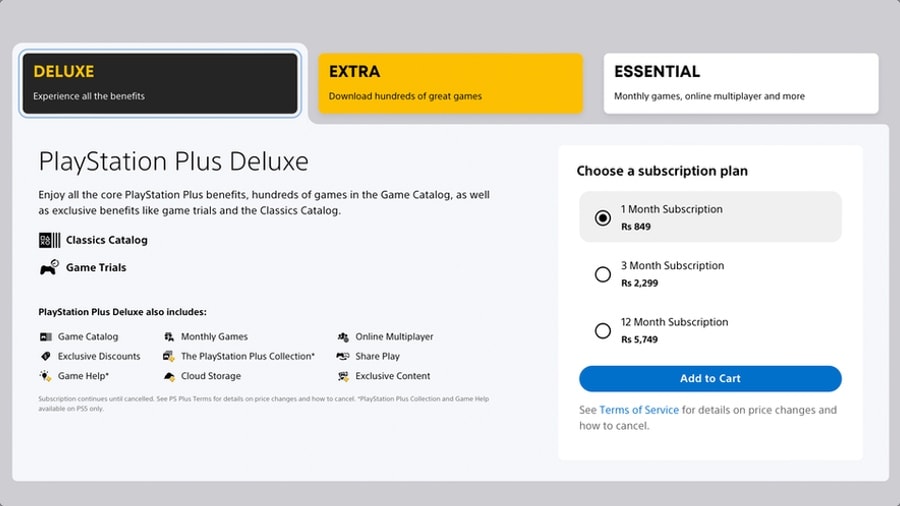Click the Classics Catalog icon
This screenshot has width=900, height=506.
(49, 240)
